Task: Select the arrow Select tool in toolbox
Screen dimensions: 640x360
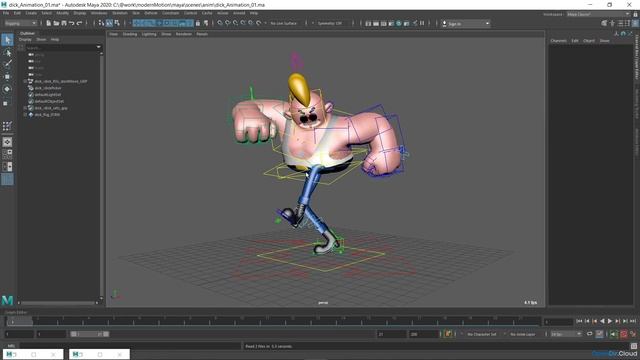Action: 7,40
